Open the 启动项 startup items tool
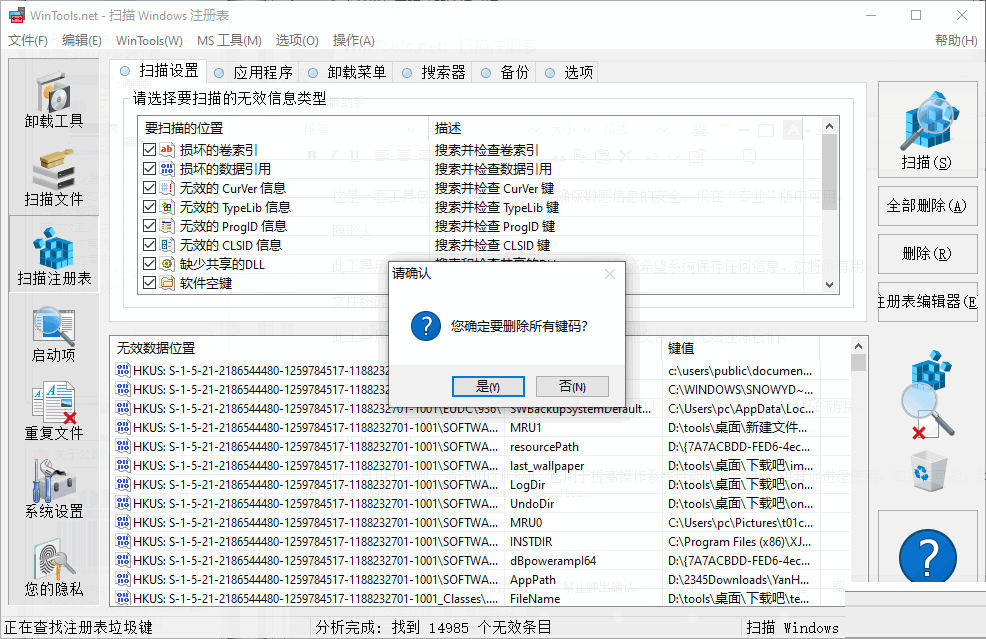This screenshot has width=986, height=639. pyautogui.click(x=54, y=334)
